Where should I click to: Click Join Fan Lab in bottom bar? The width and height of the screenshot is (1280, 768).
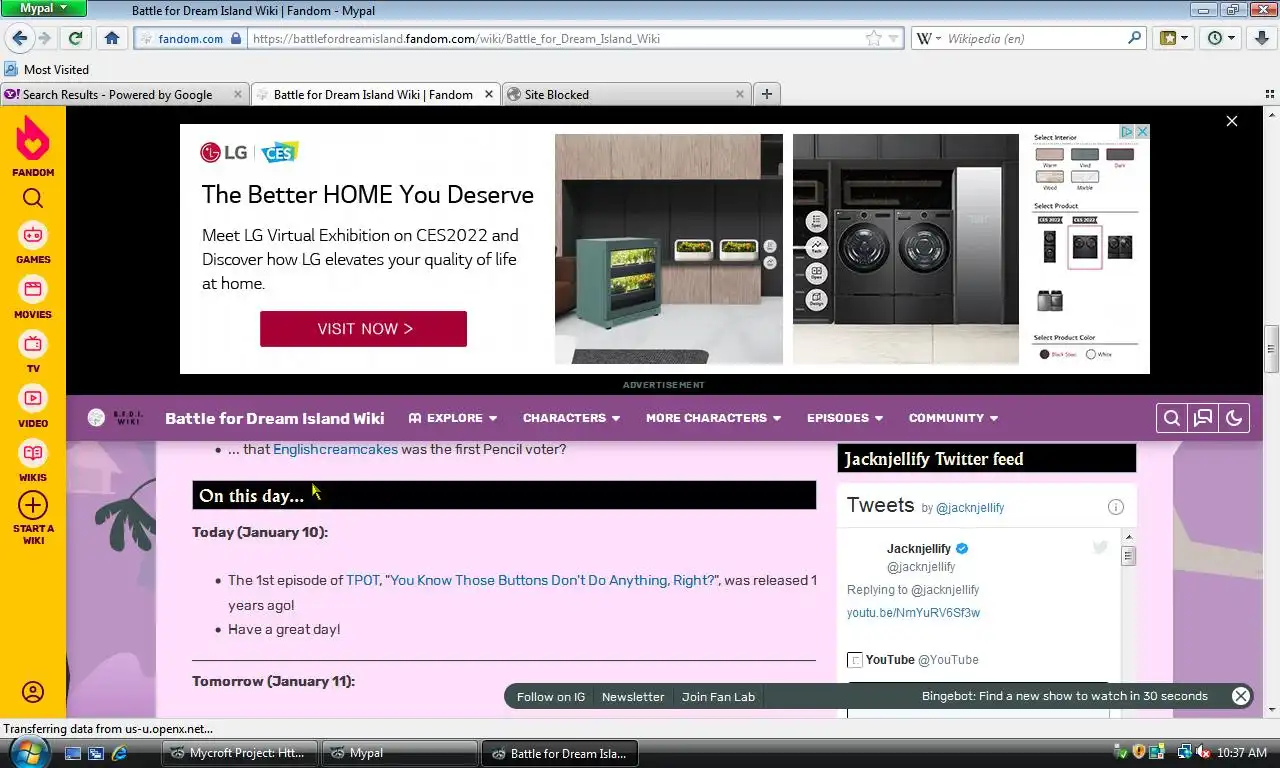[718, 697]
